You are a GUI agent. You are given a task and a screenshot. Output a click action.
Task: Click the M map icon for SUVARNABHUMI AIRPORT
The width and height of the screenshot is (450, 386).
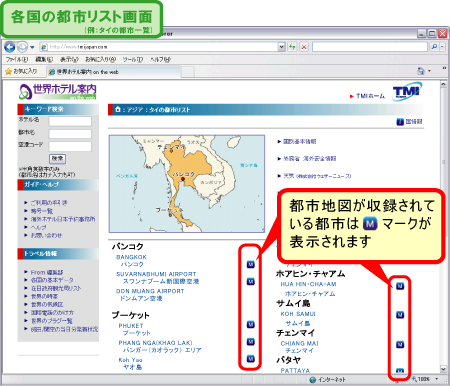251,282
